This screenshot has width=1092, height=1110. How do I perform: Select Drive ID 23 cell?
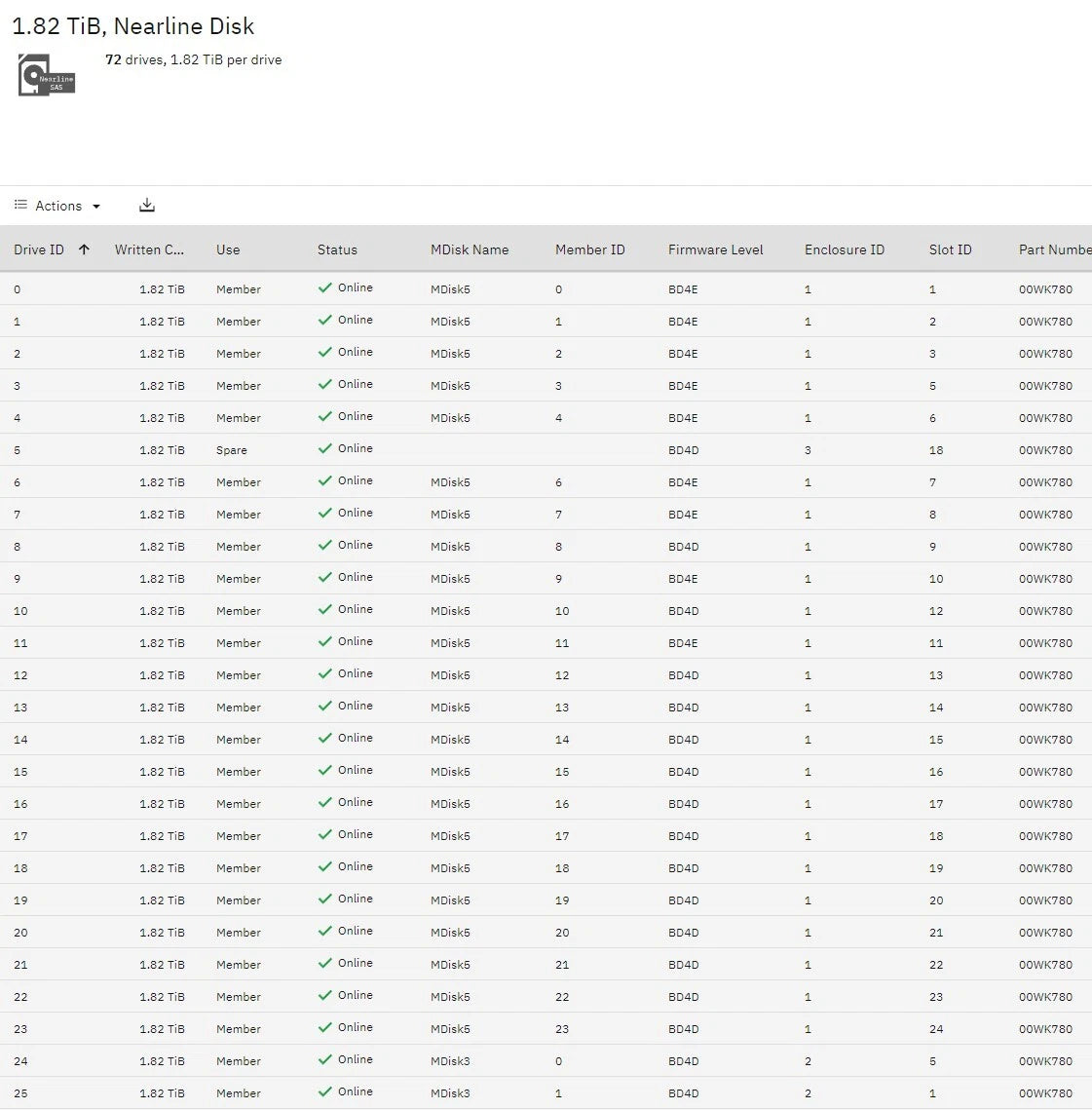(20, 1028)
